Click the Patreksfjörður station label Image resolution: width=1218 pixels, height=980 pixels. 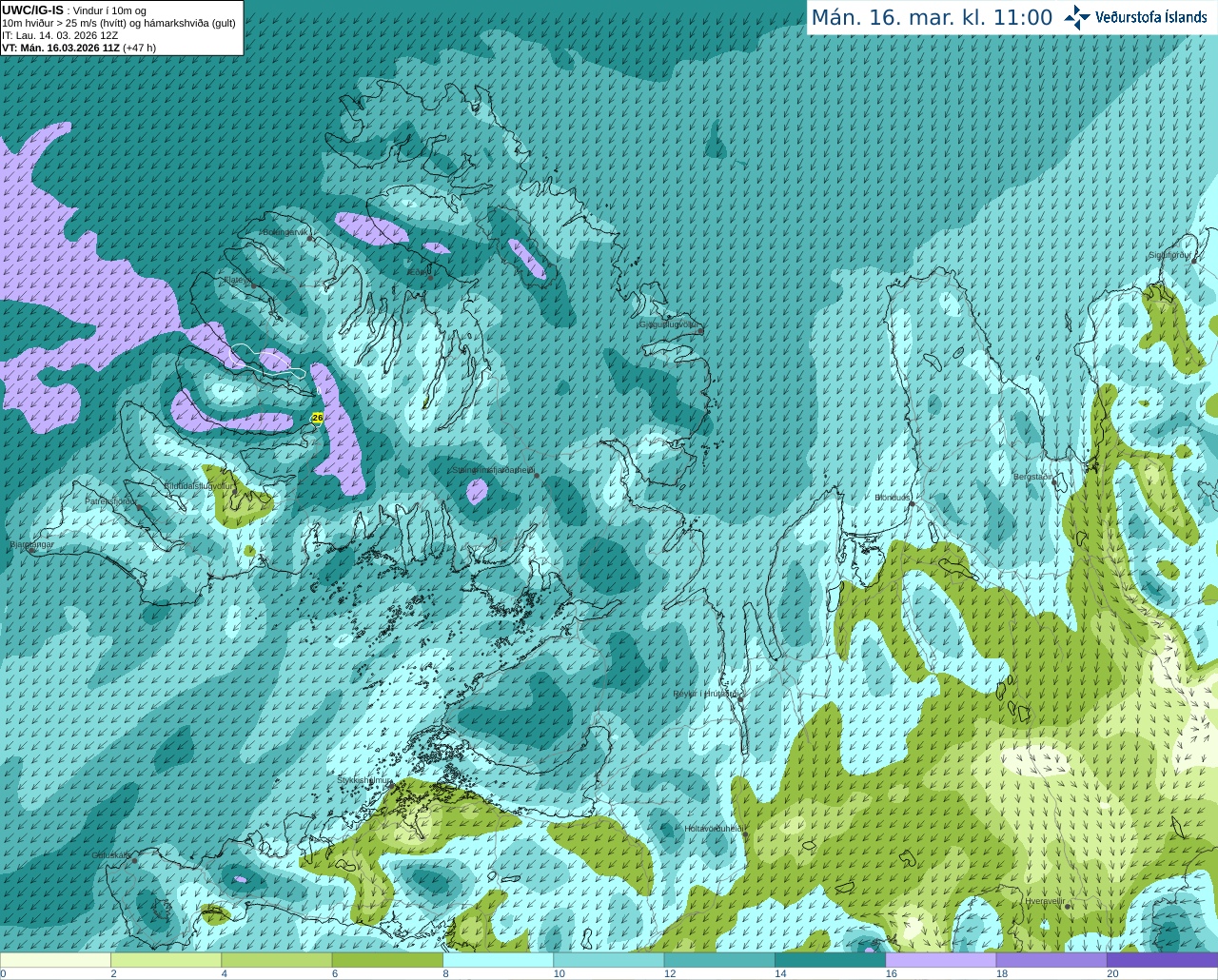(x=111, y=500)
